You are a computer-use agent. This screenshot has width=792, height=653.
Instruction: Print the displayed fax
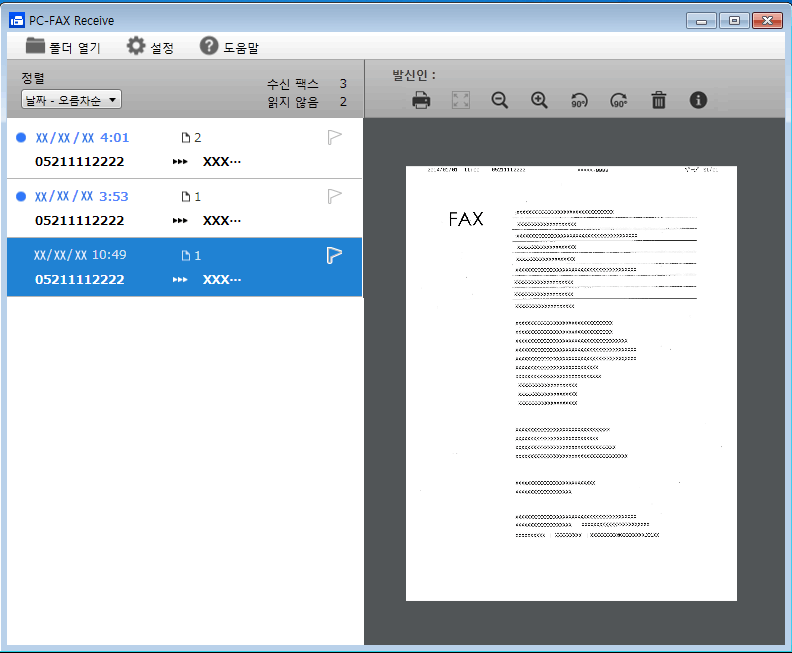(x=421, y=100)
